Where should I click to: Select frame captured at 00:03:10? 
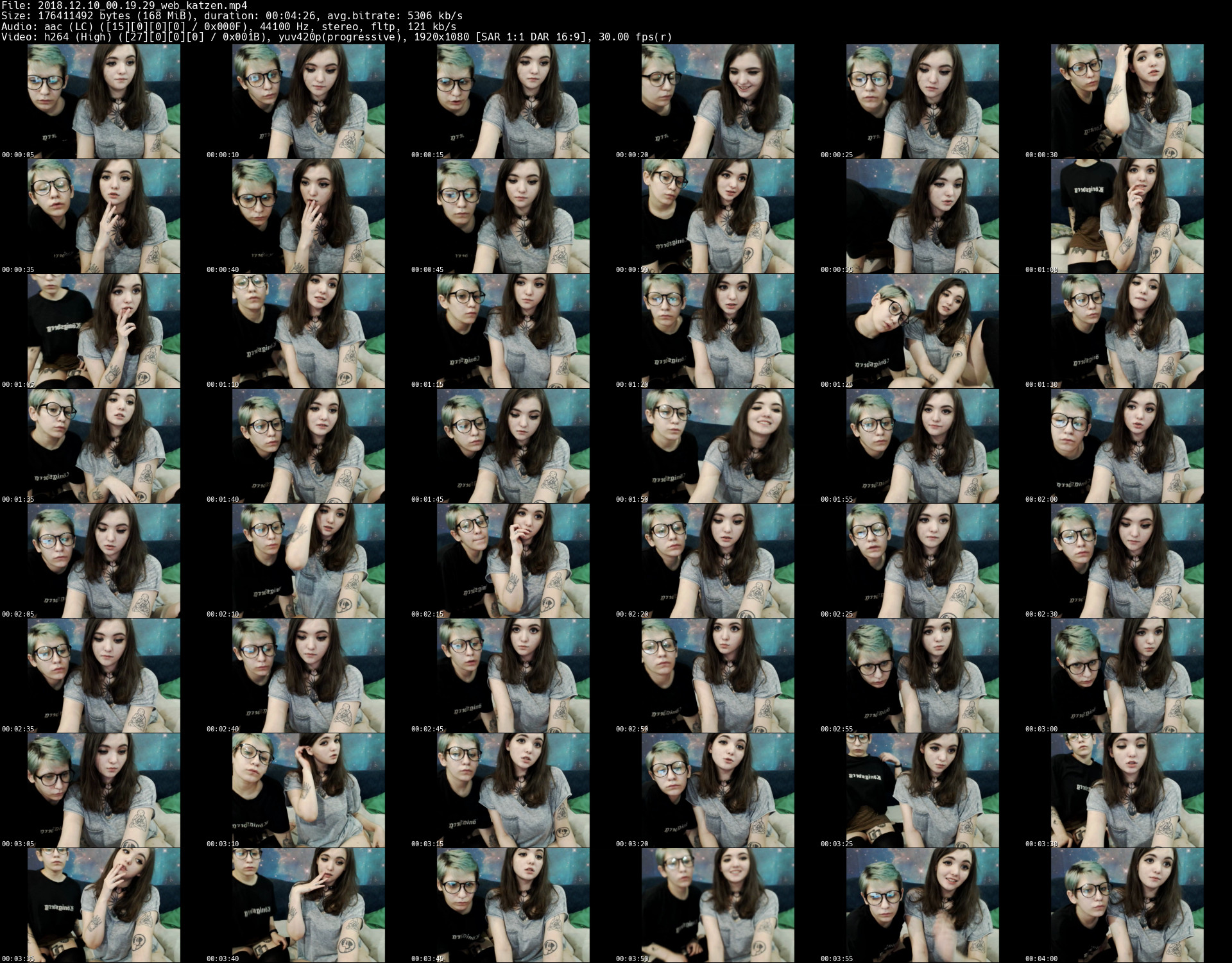[x=309, y=790]
